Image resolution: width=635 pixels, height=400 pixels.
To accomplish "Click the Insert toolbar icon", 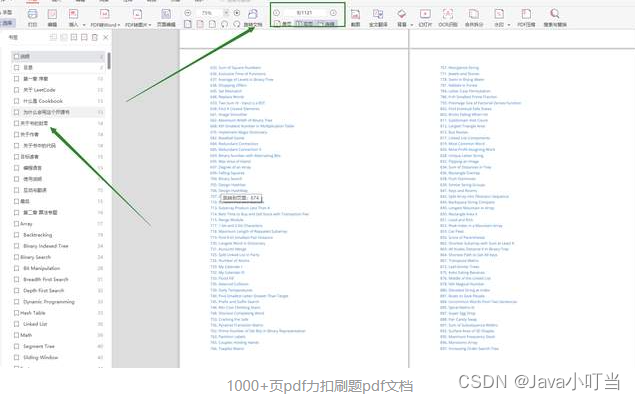I will [x=73, y=15].
